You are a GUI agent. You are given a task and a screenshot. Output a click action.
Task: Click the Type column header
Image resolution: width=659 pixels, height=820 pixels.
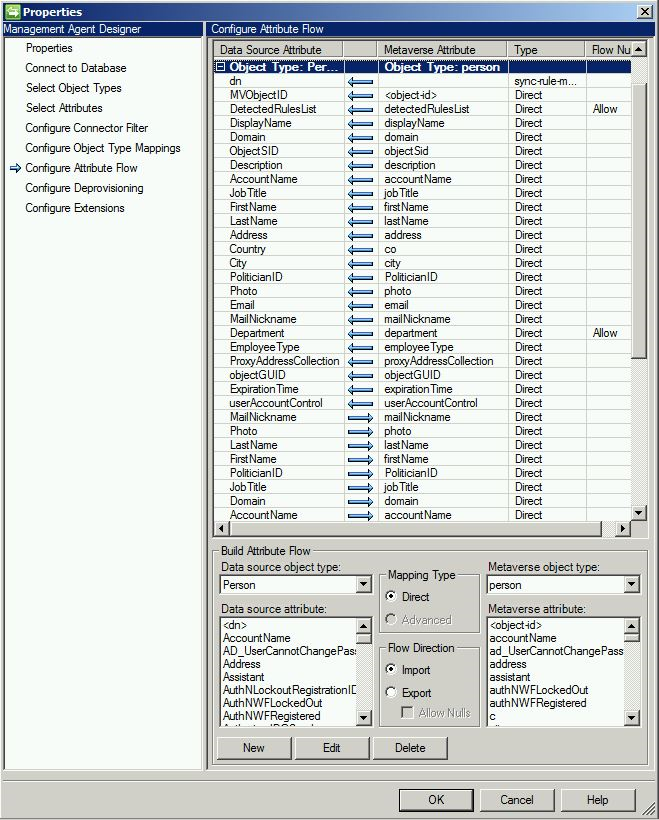click(x=546, y=50)
